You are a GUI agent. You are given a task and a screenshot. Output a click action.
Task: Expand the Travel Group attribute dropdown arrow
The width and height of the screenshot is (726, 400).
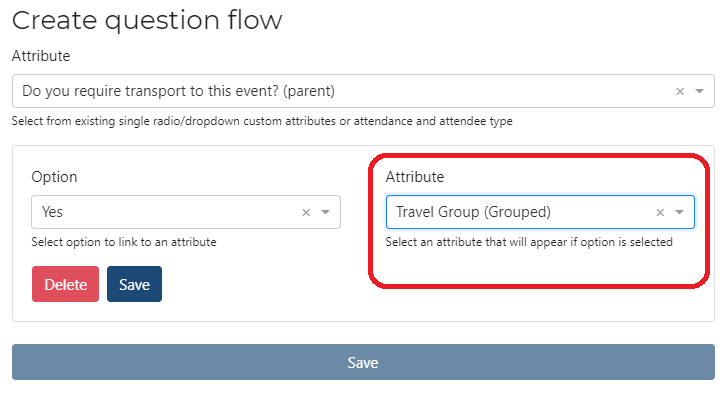click(679, 212)
